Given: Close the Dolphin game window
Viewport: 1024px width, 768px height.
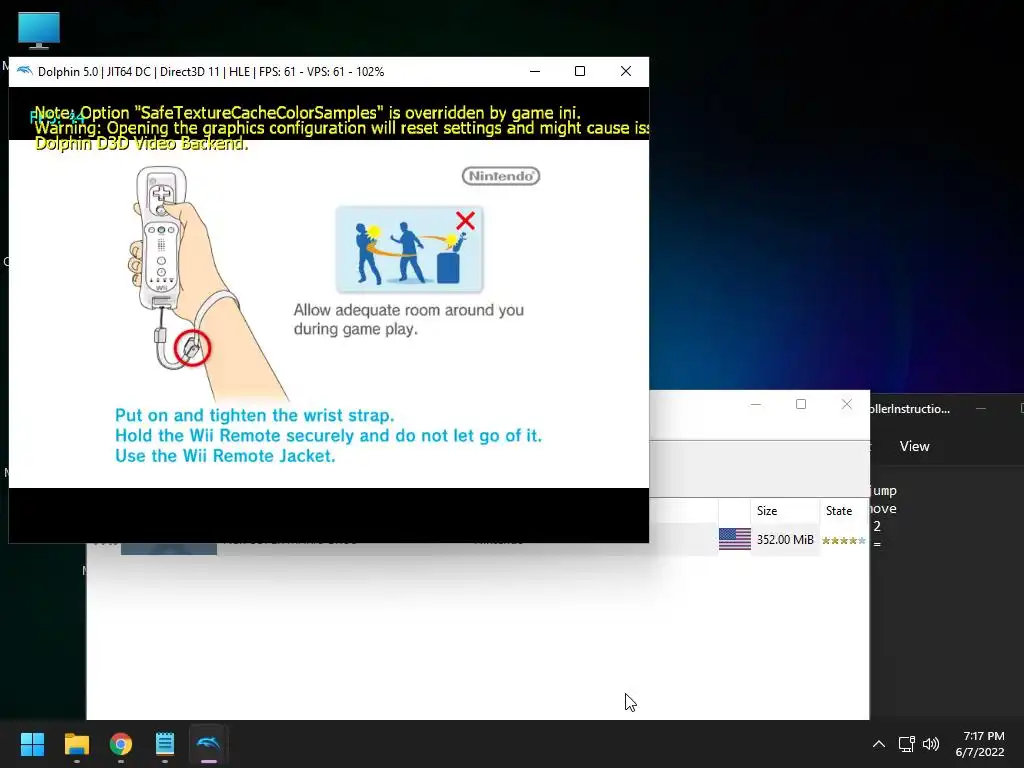Looking at the screenshot, I should coord(626,71).
